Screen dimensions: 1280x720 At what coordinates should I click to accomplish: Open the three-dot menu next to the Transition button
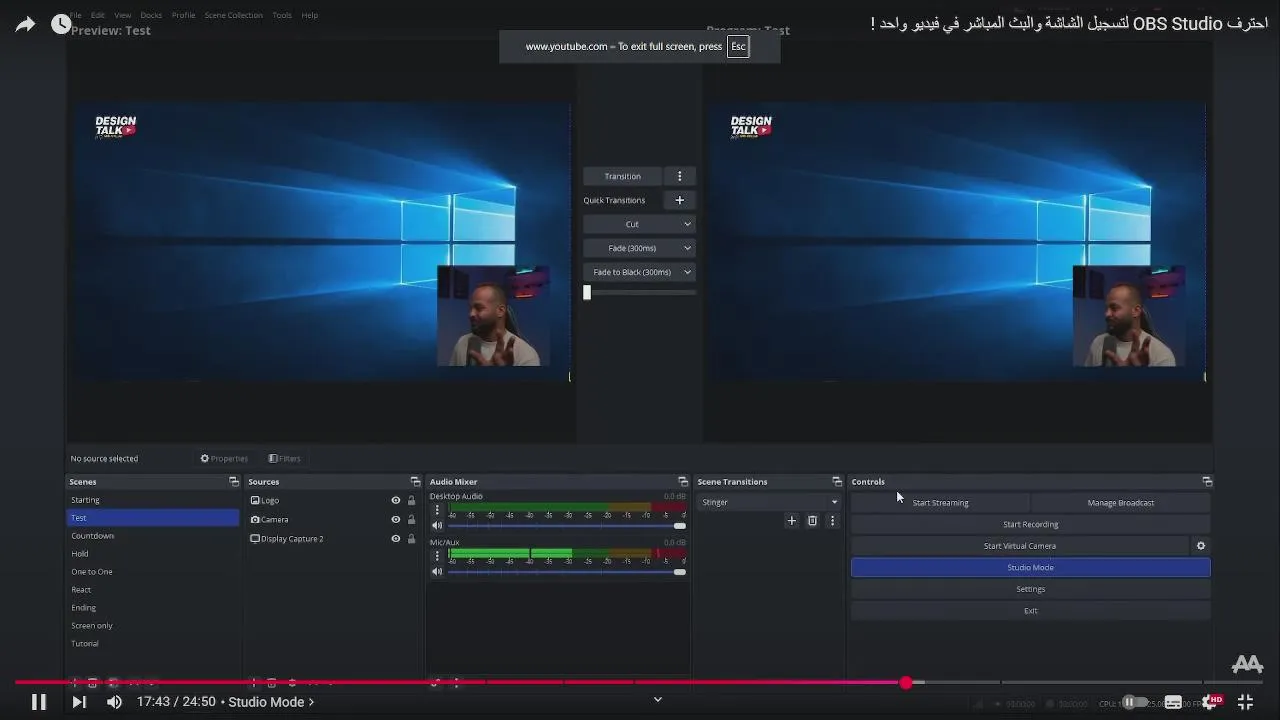click(x=680, y=176)
